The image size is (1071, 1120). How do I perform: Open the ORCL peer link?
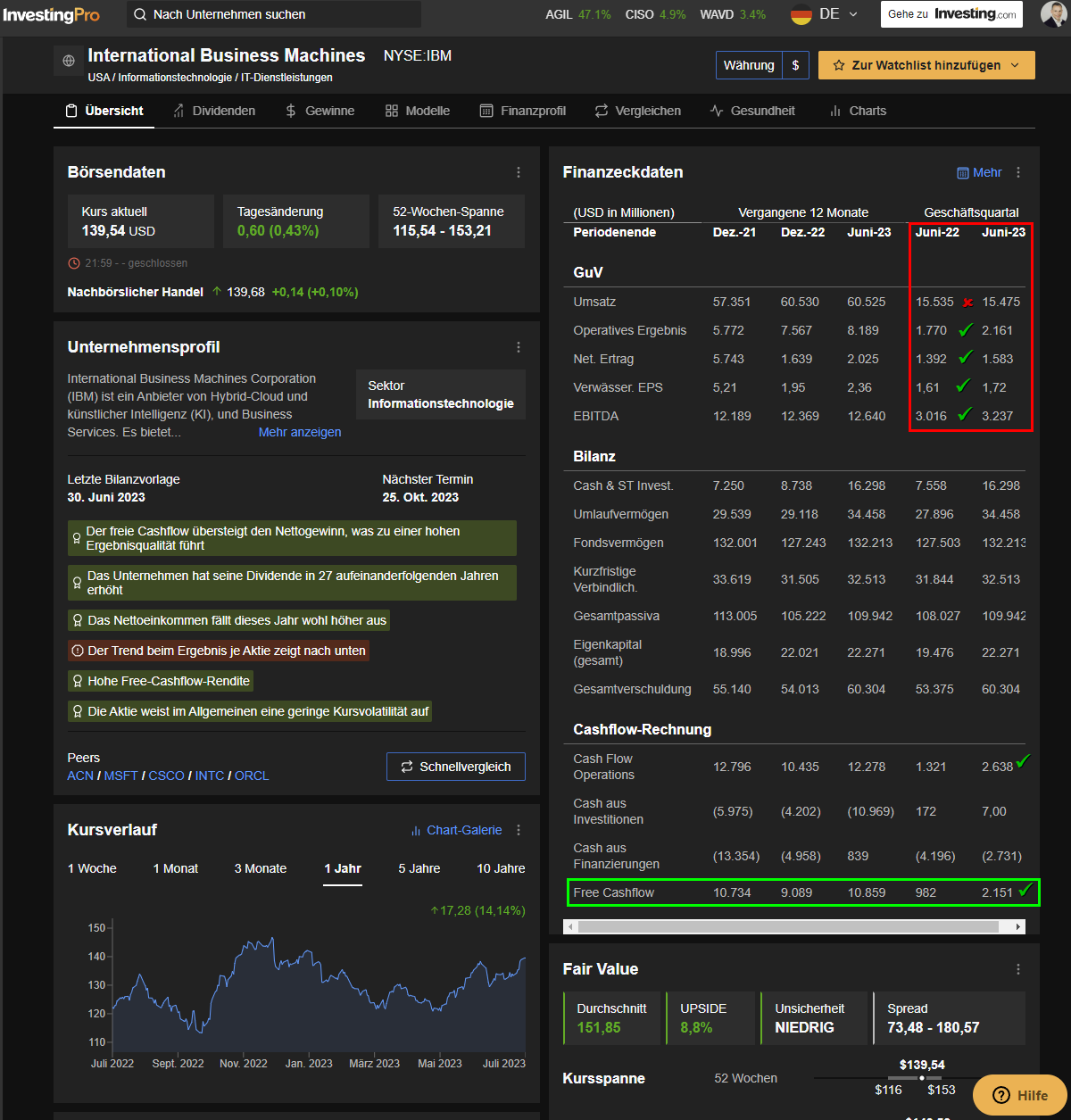252,776
